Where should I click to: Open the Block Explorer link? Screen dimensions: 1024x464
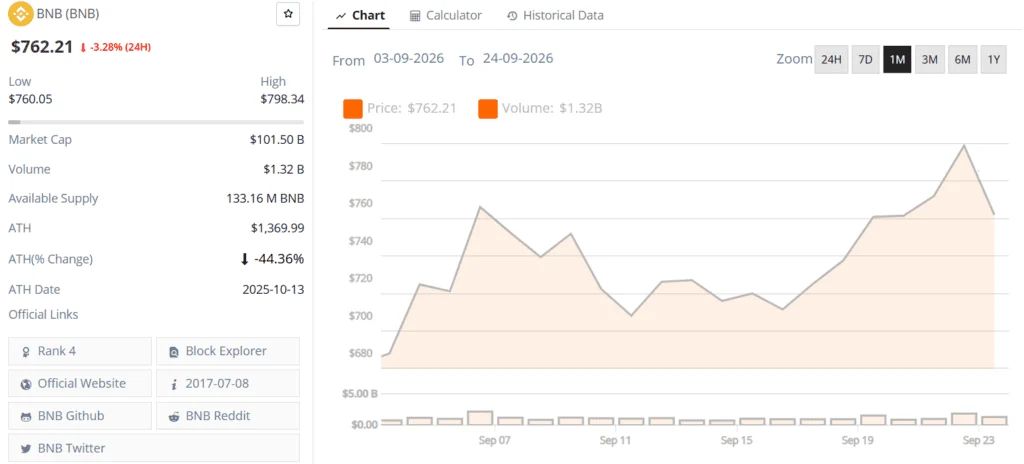pyautogui.click(x=228, y=351)
